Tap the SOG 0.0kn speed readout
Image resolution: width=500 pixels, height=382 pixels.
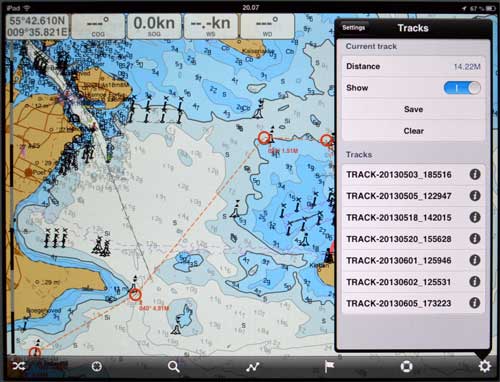(154, 26)
